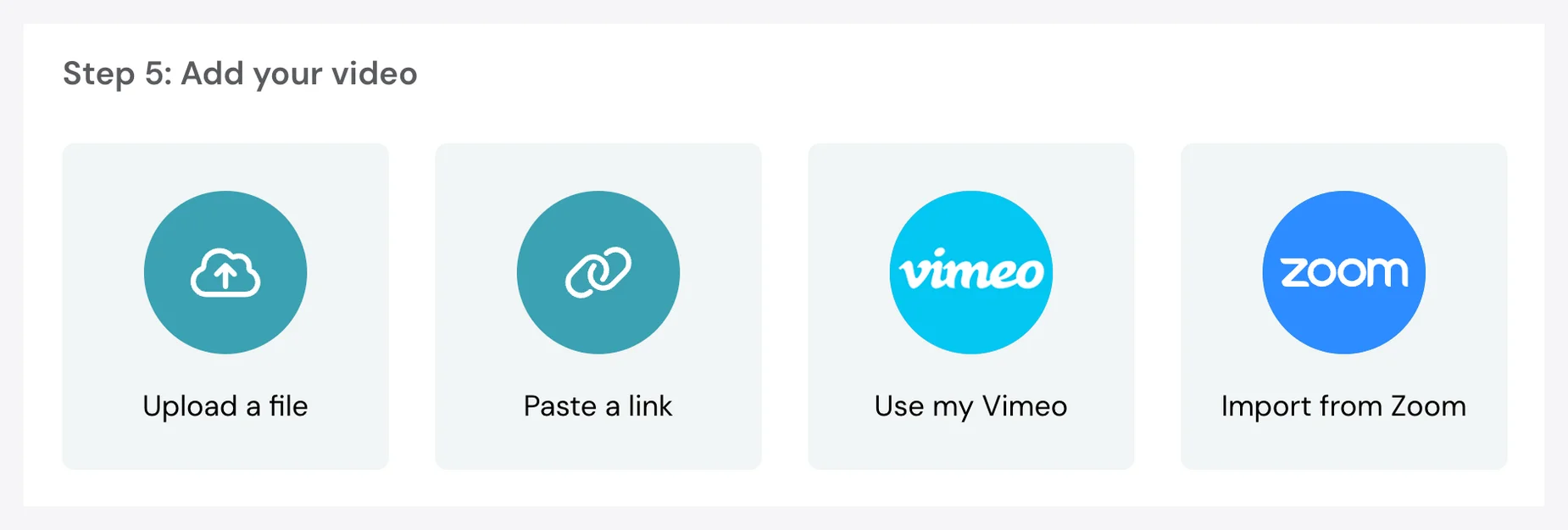Click the "Step 5: Add your video" heading

tap(240, 74)
